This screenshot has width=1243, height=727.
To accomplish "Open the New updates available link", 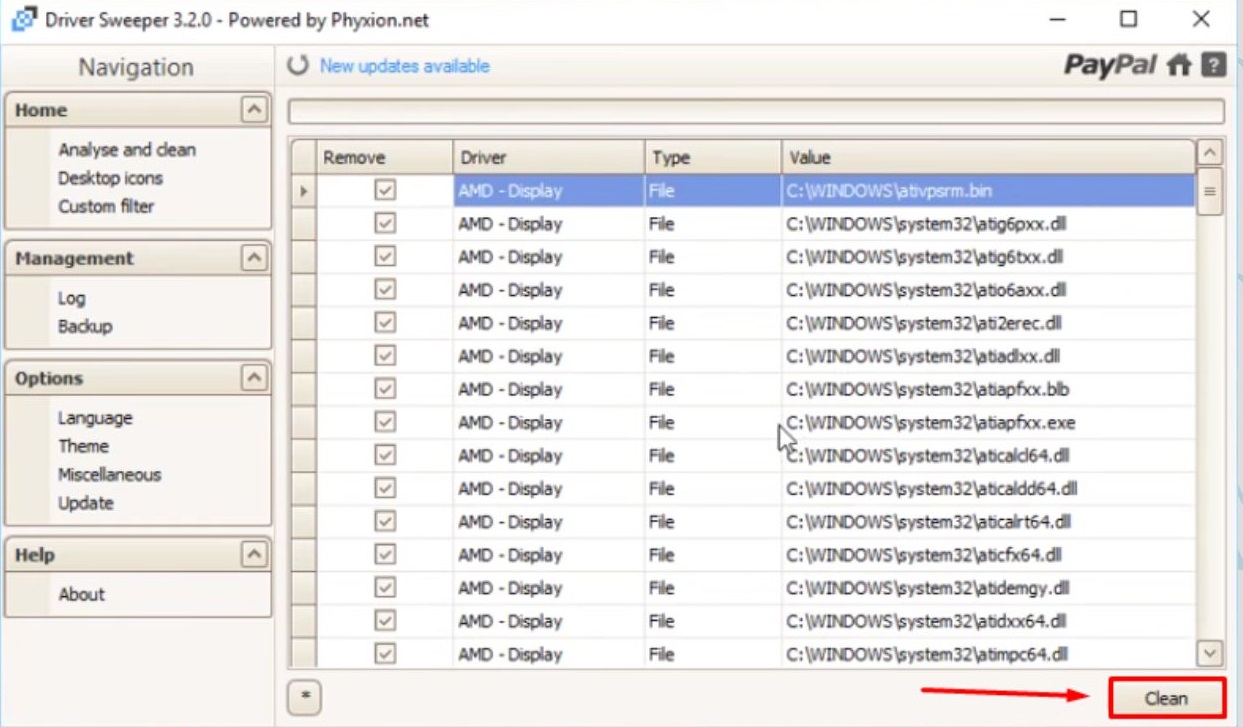I will pos(404,66).
